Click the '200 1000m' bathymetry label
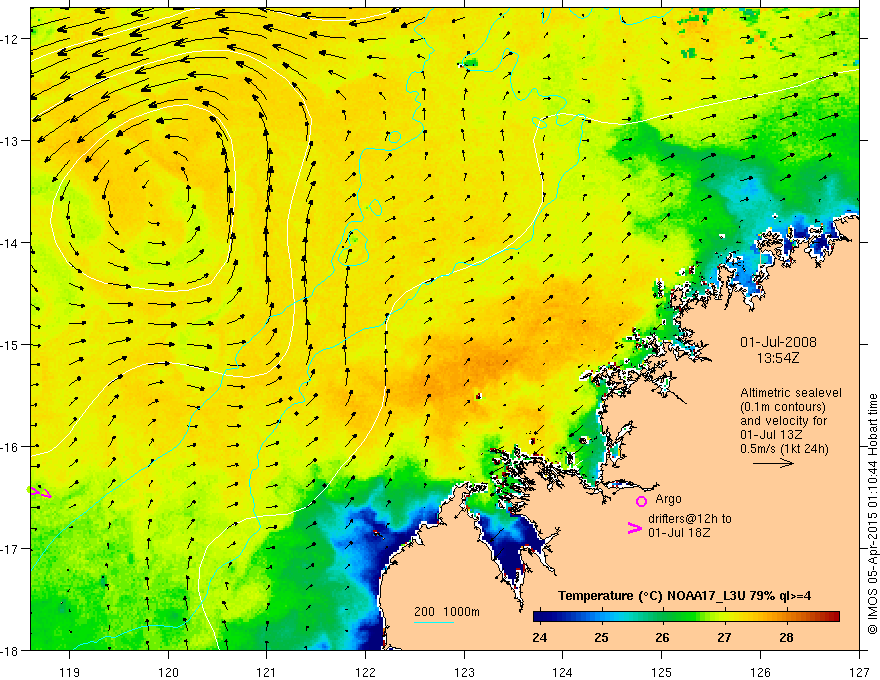Image resolution: width=880 pixels, height=680 pixels. (x=447, y=612)
